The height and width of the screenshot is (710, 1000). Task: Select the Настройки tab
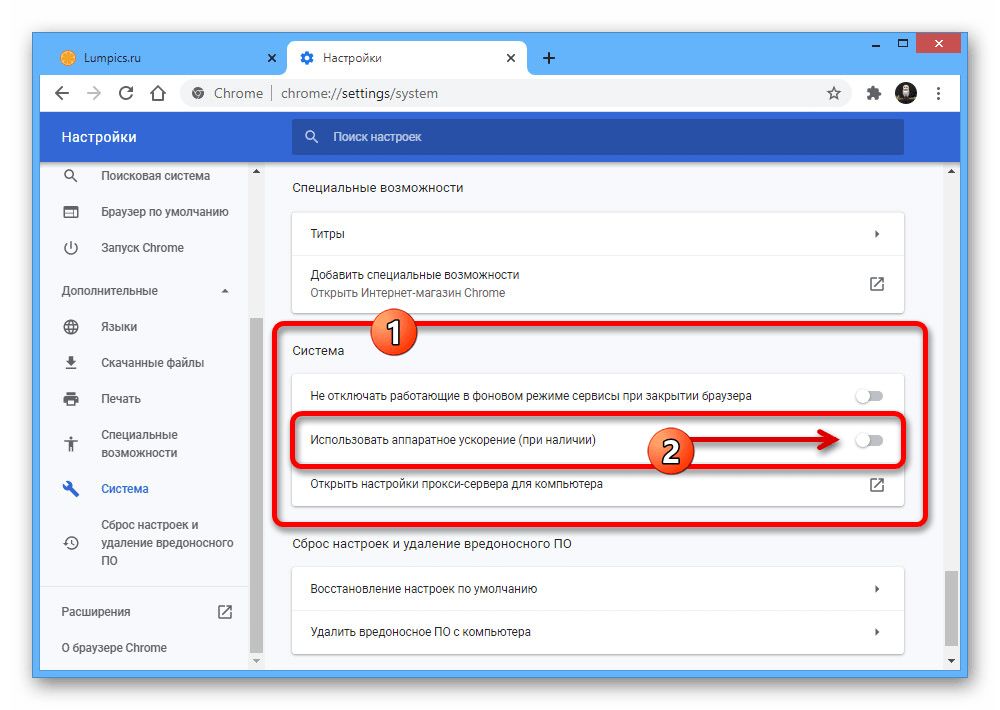coord(407,58)
